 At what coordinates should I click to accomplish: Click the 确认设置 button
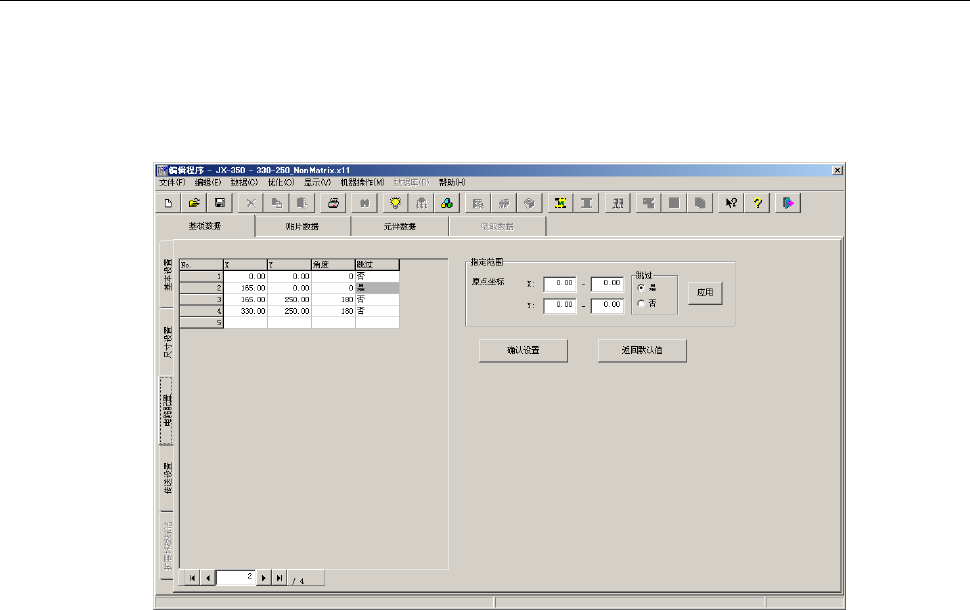click(x=523, y=350)
